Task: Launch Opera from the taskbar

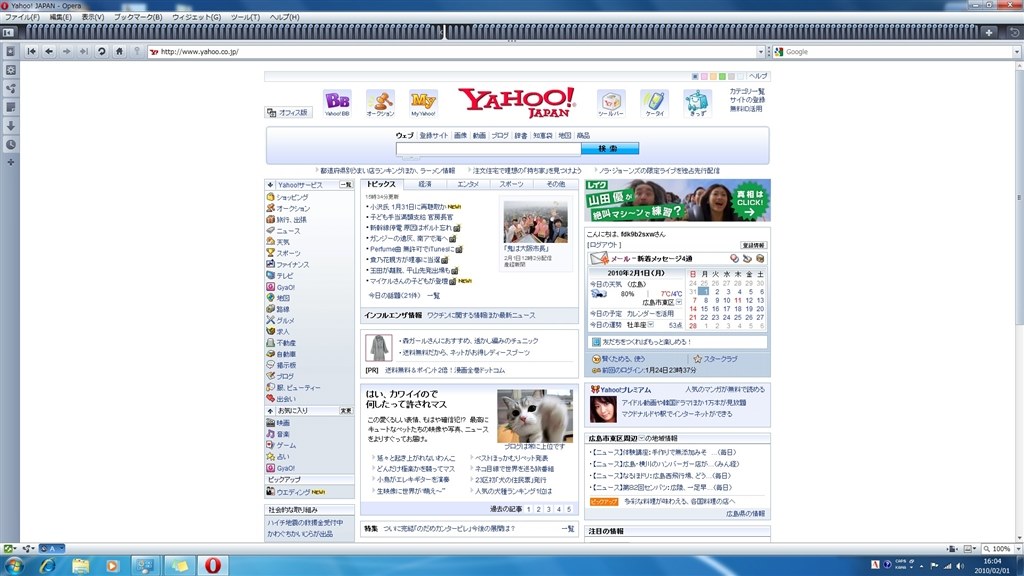Action: pyautogui.click(x=212, y=565)
